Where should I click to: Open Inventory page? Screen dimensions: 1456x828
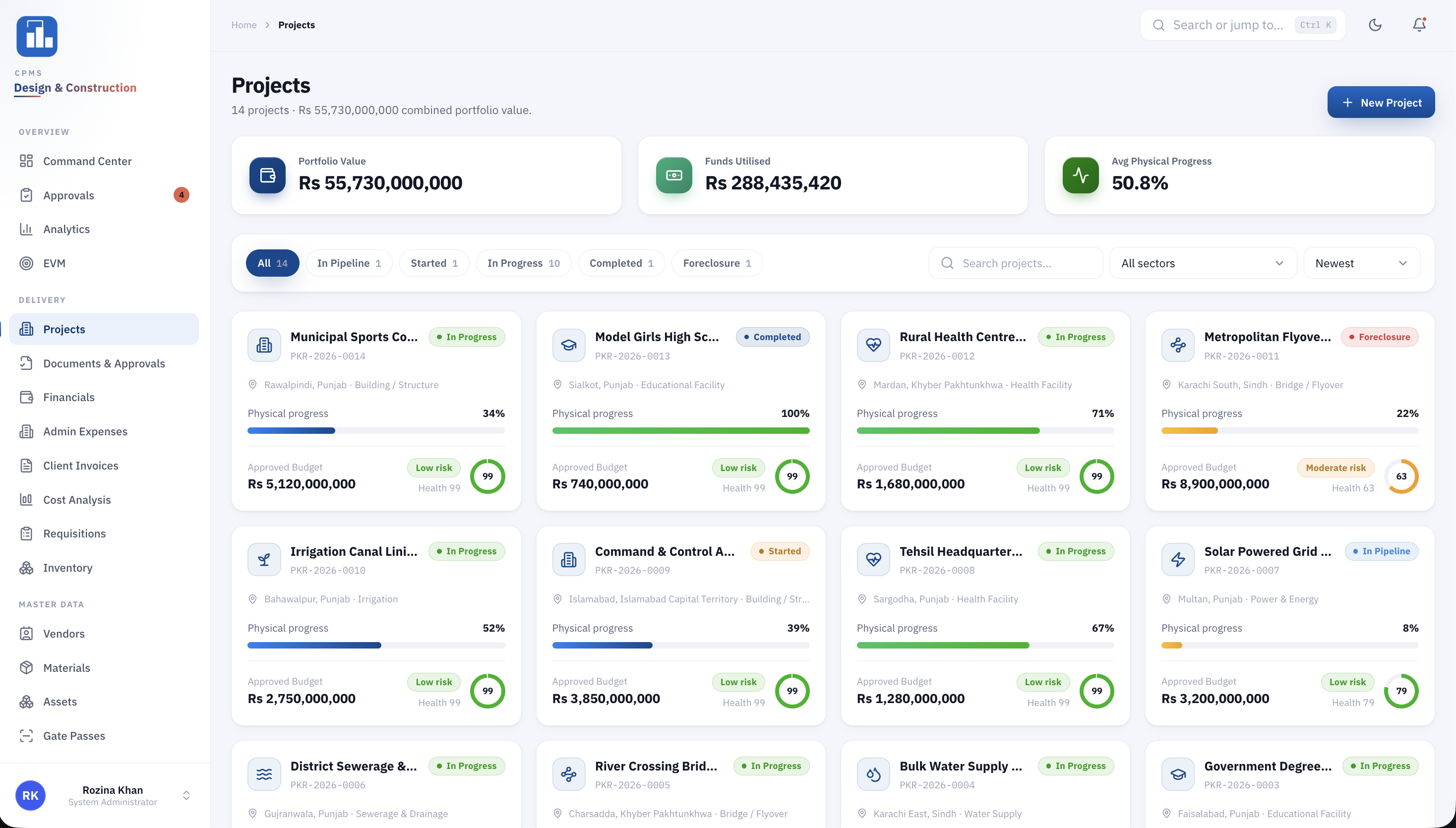(104, 568)
